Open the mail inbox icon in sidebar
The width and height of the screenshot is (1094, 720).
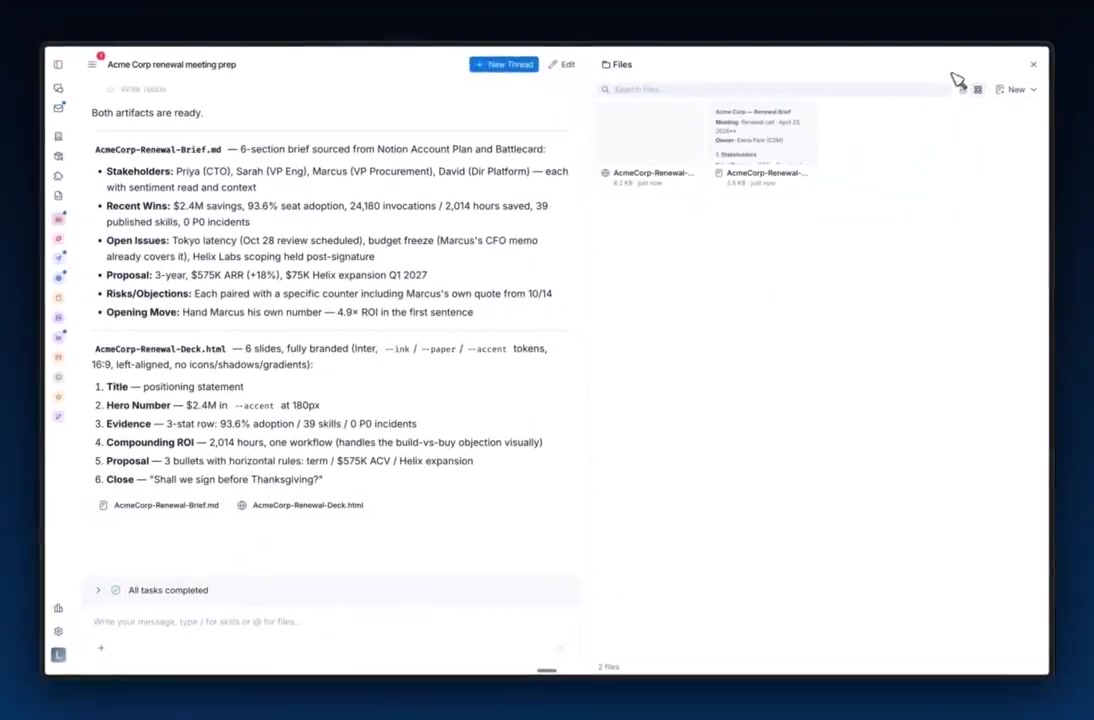coord(59,108)
